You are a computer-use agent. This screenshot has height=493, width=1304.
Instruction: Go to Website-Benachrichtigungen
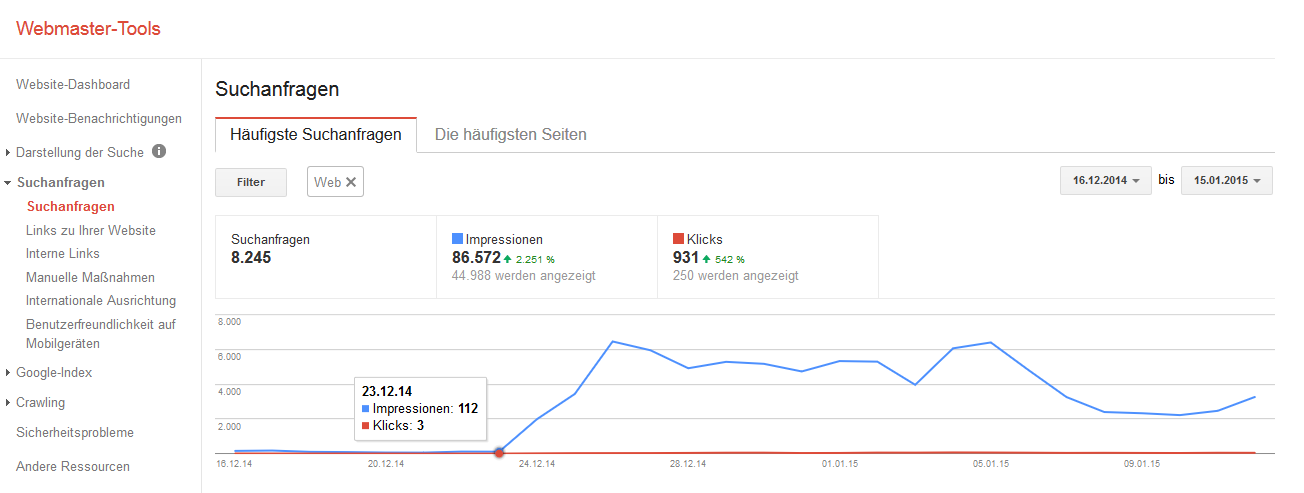click(99, 119)
